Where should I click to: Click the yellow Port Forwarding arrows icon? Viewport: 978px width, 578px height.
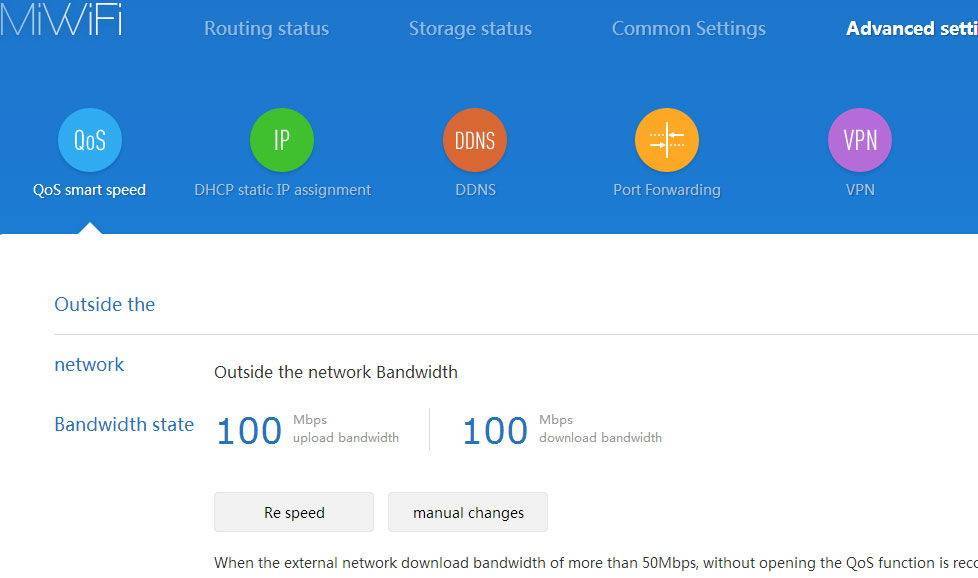click(667, 140)
